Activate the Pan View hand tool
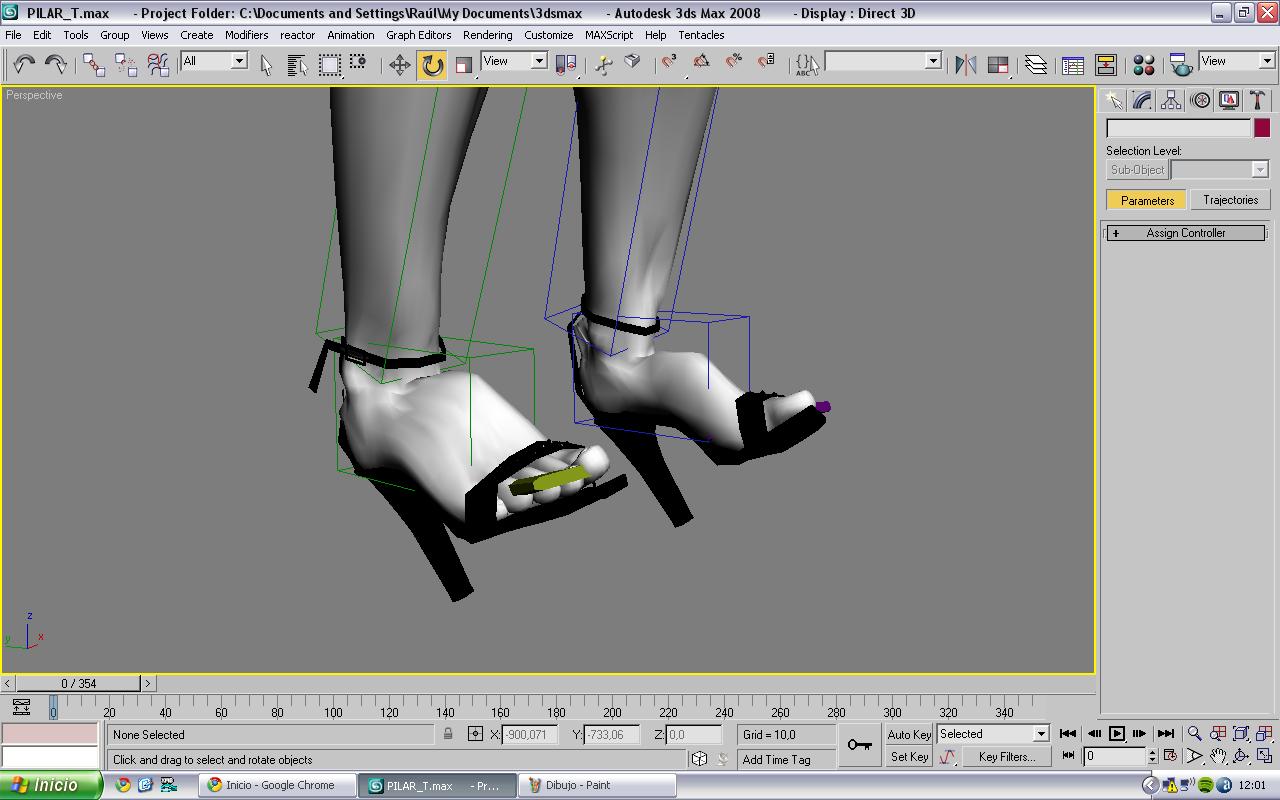Viewport: 1280px width, 800px height. [x=1217, y=757]
